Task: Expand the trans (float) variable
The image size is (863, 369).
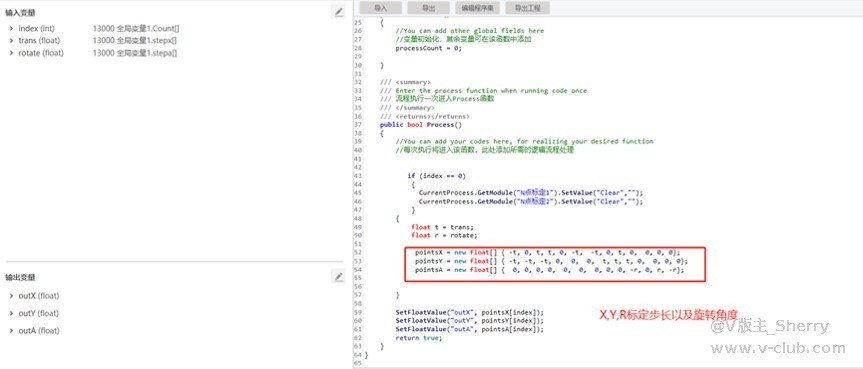Action: pos(12,41)
